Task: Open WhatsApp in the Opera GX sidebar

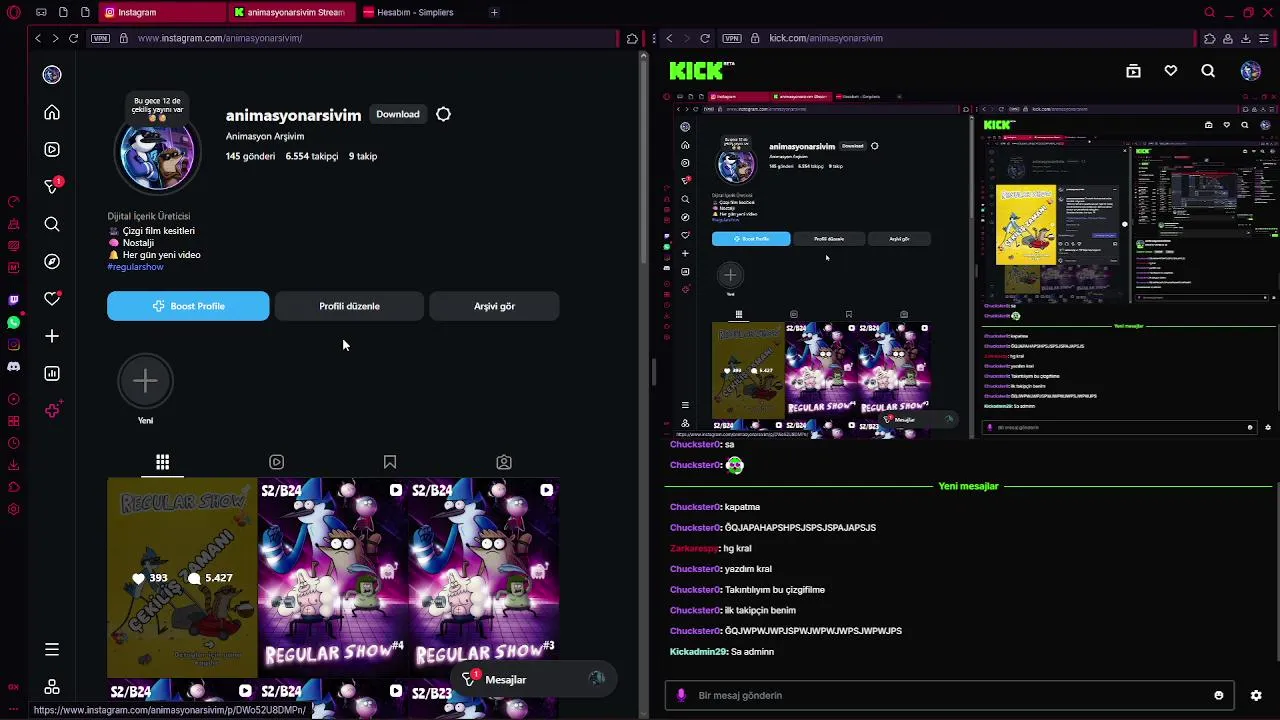Action: [14, 322]
